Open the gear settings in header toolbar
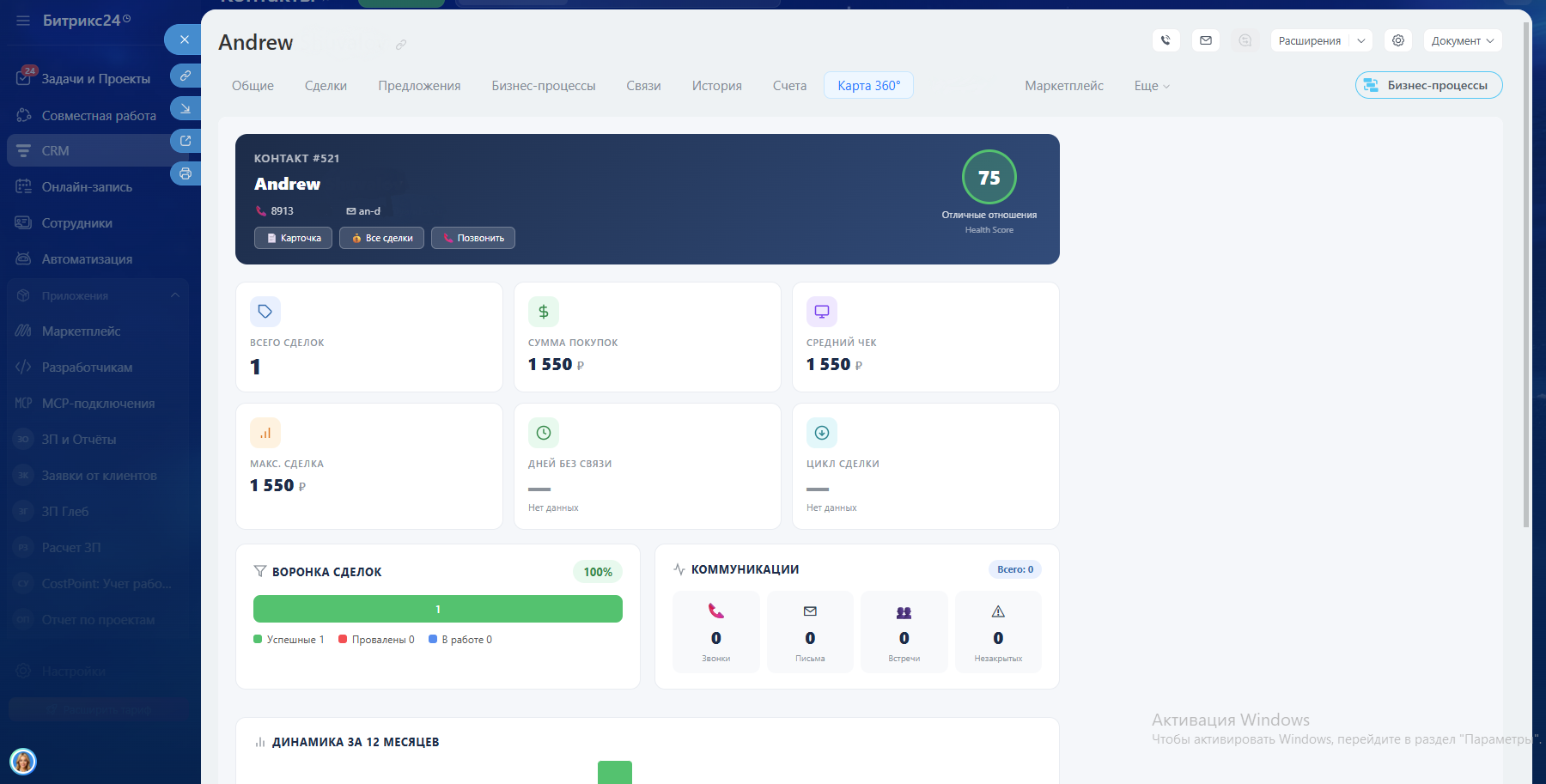 point(1398,40)
